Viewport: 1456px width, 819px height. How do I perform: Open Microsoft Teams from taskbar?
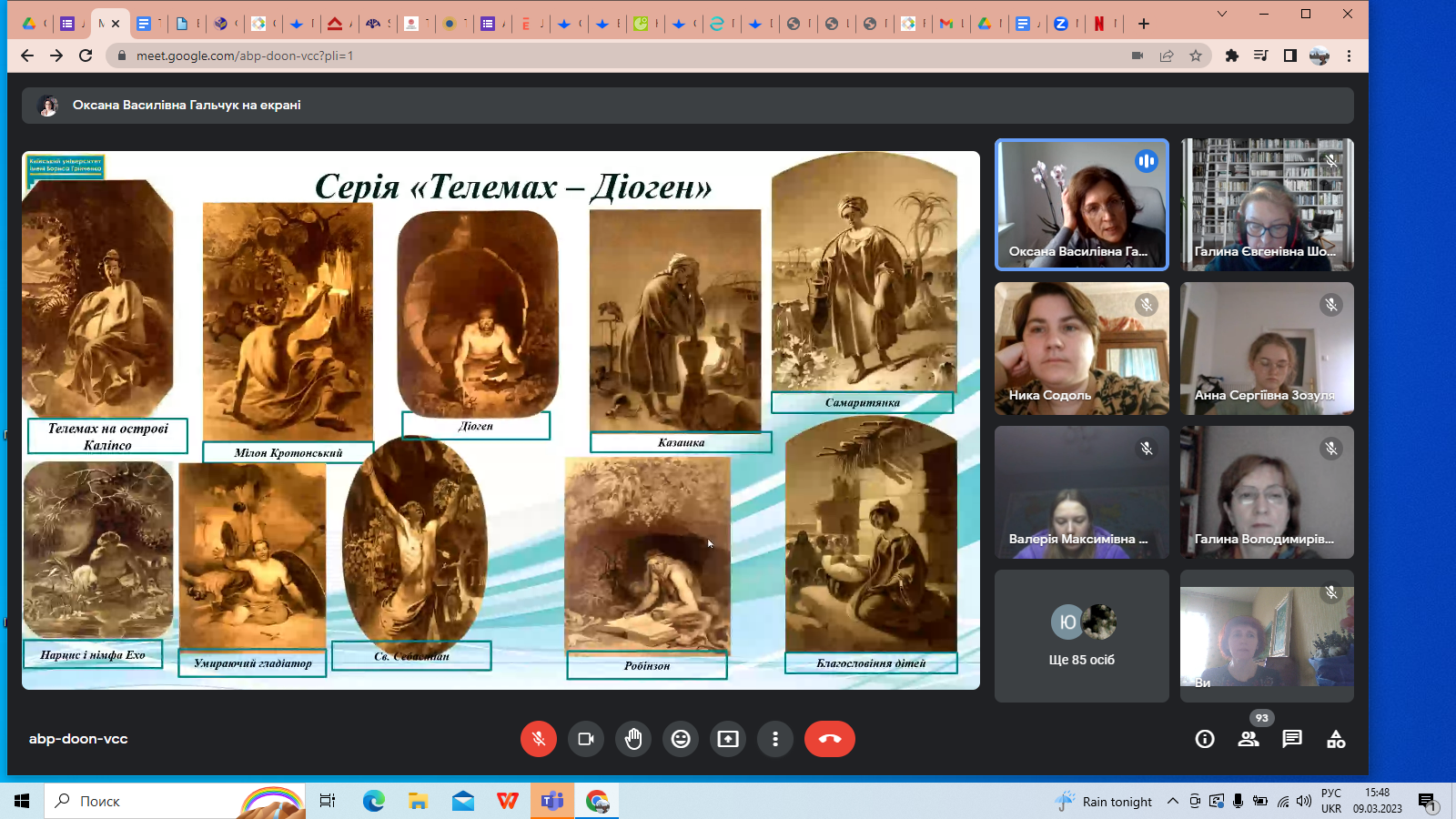tap(552, 801)
